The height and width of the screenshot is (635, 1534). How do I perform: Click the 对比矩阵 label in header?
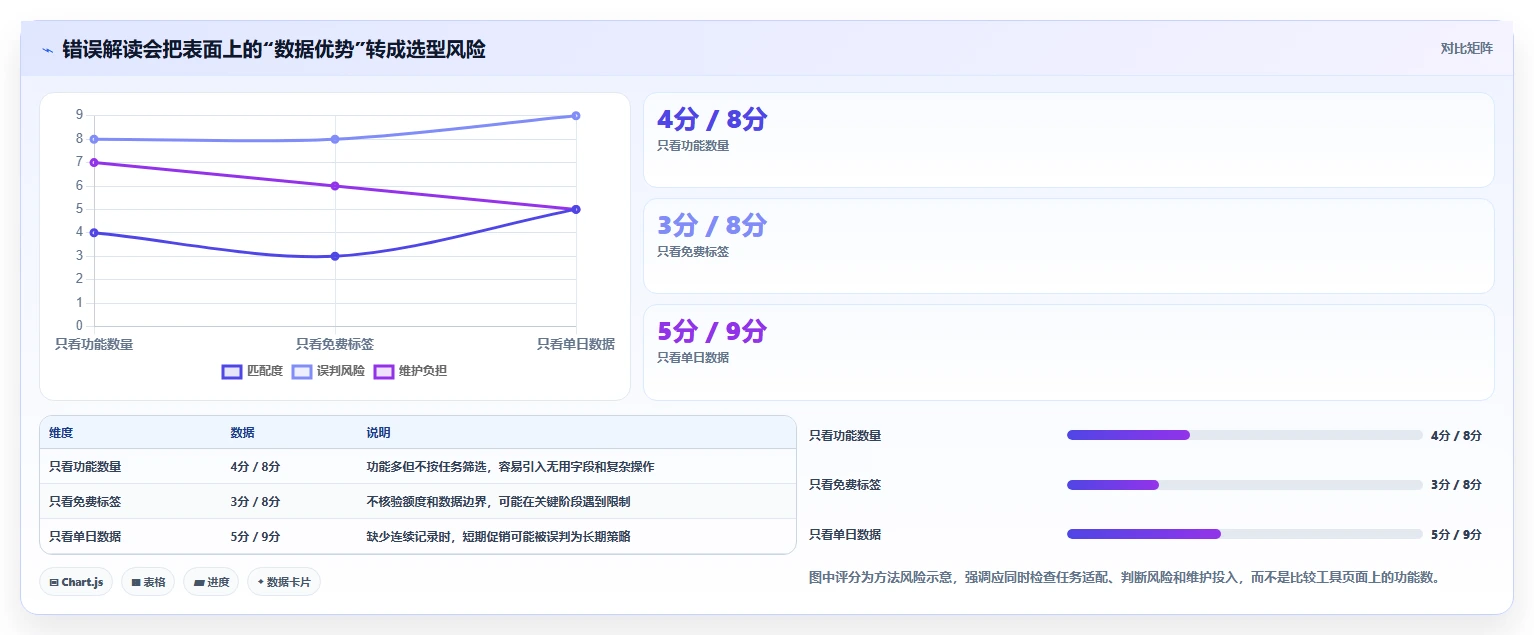[1466, 49]
